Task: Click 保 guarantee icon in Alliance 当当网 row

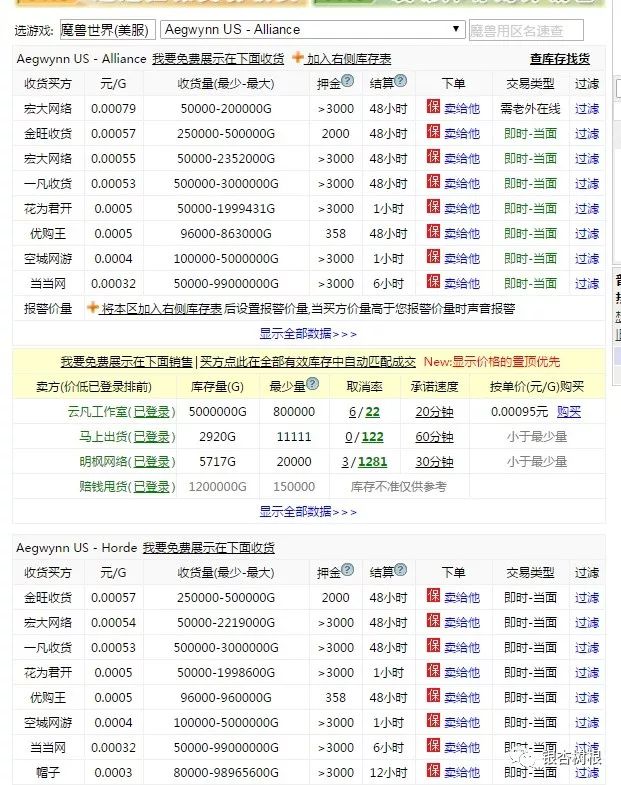Action: [433, 281]
